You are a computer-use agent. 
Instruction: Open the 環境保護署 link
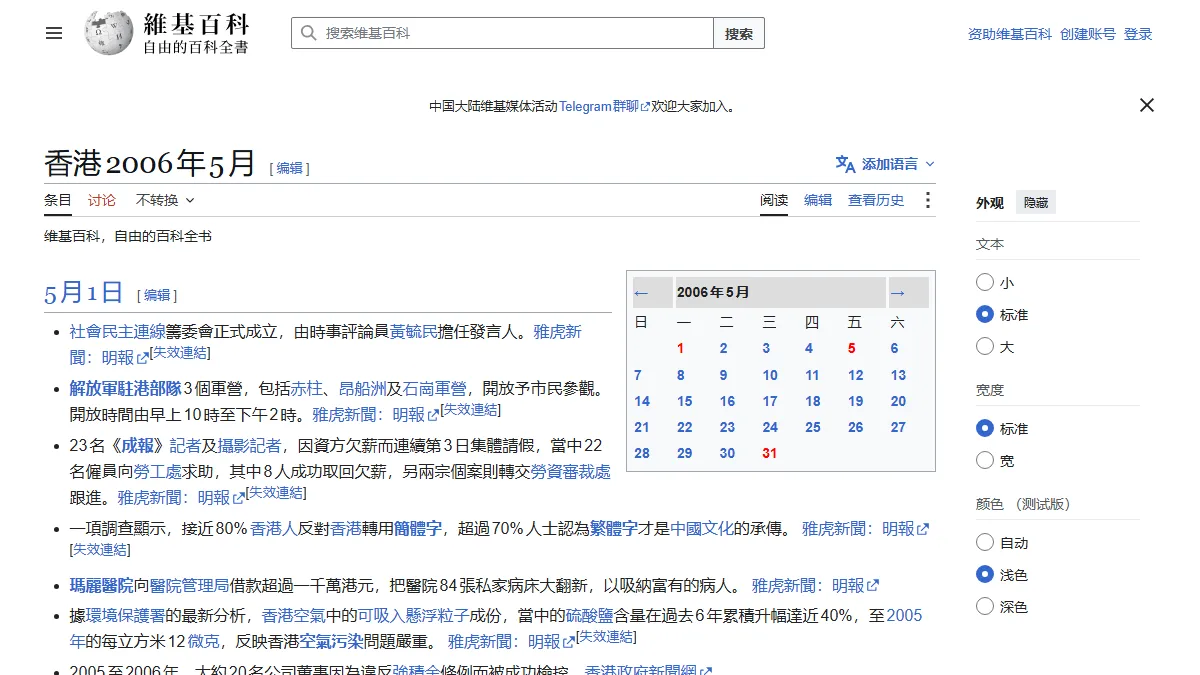(x=125, y=615)
